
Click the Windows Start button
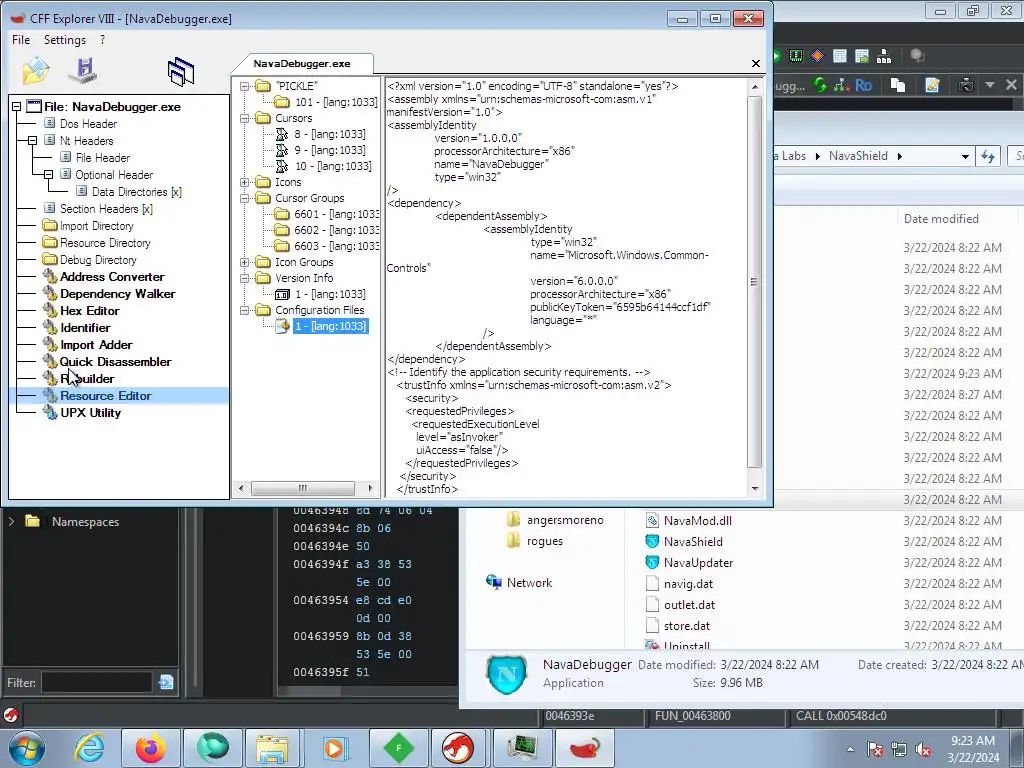[27, 748]
